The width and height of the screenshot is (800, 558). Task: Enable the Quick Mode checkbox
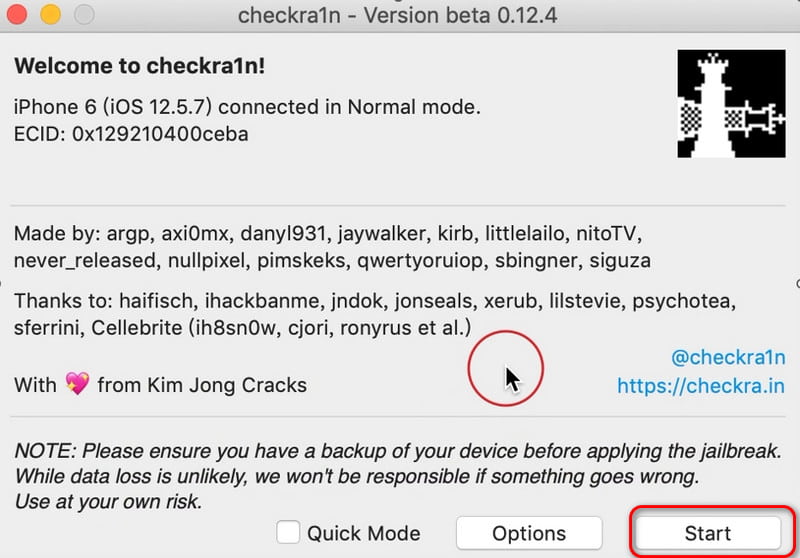click(289, 533)
